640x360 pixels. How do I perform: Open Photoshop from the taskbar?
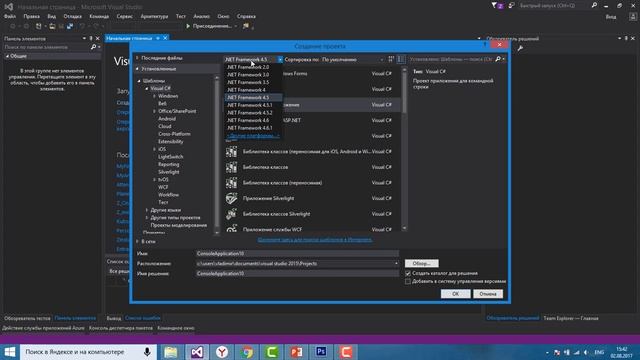pos(321,352)
